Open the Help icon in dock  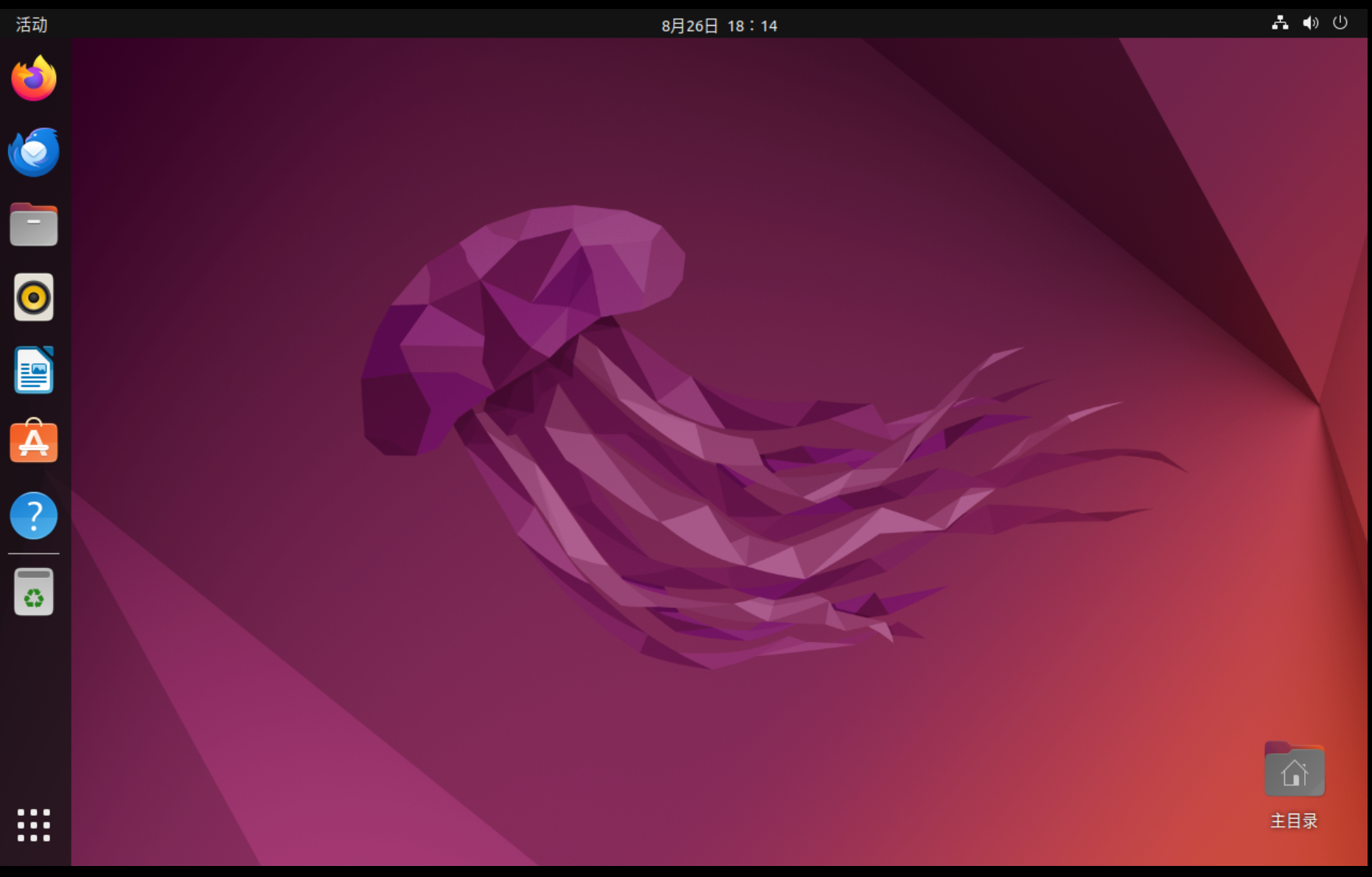[34, 515]
